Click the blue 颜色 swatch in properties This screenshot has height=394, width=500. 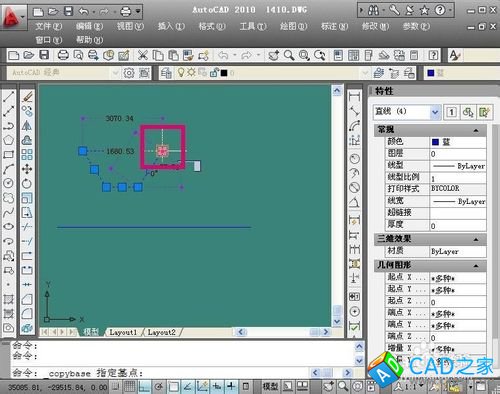(435, 142)
